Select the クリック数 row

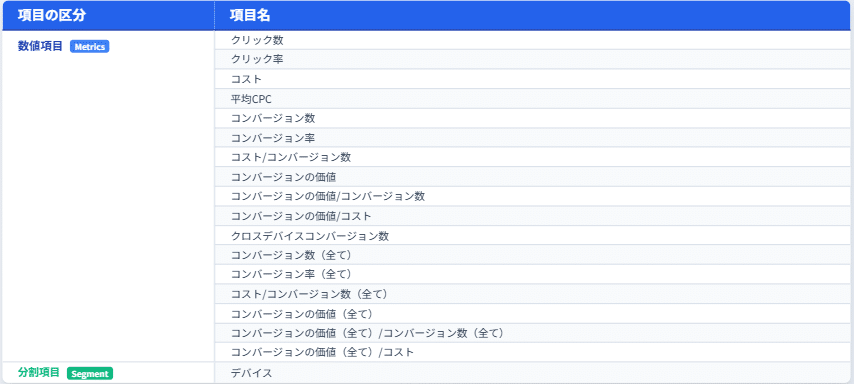coord(532,40)
